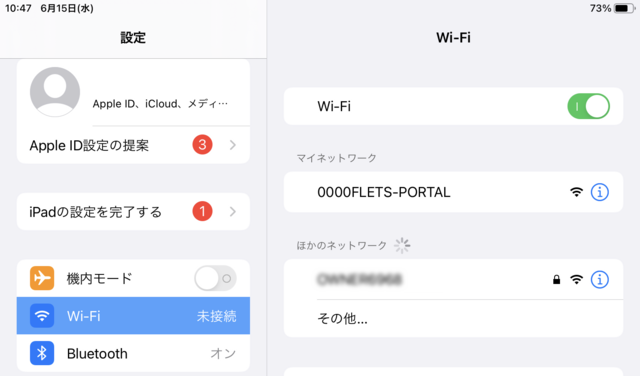Select Wi-Fi row in settings sidebar
This screenshot has width=640, height=376.
133,316
